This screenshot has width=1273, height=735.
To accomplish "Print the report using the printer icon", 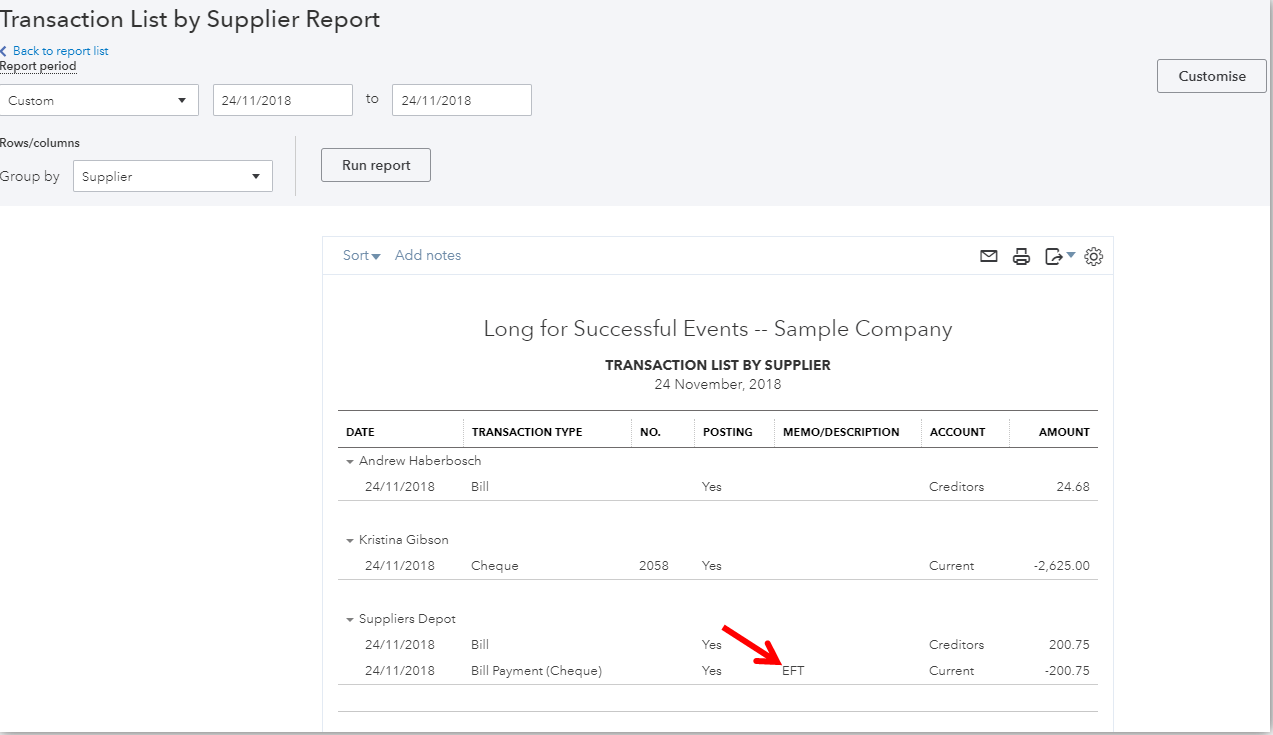I will pyautogui.click(x=1021, y=256).
